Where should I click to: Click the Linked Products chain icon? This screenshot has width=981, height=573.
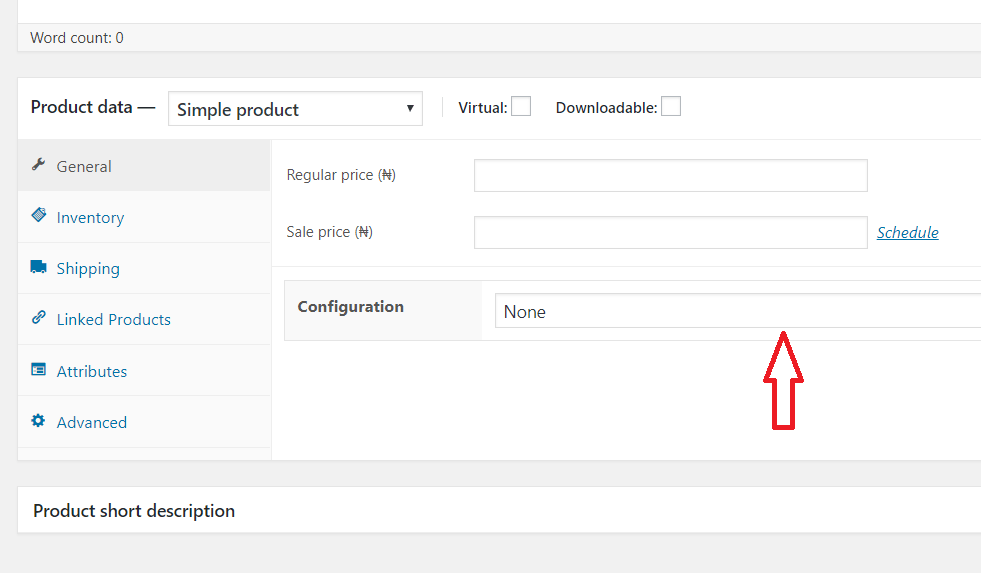tap(38, 317)
